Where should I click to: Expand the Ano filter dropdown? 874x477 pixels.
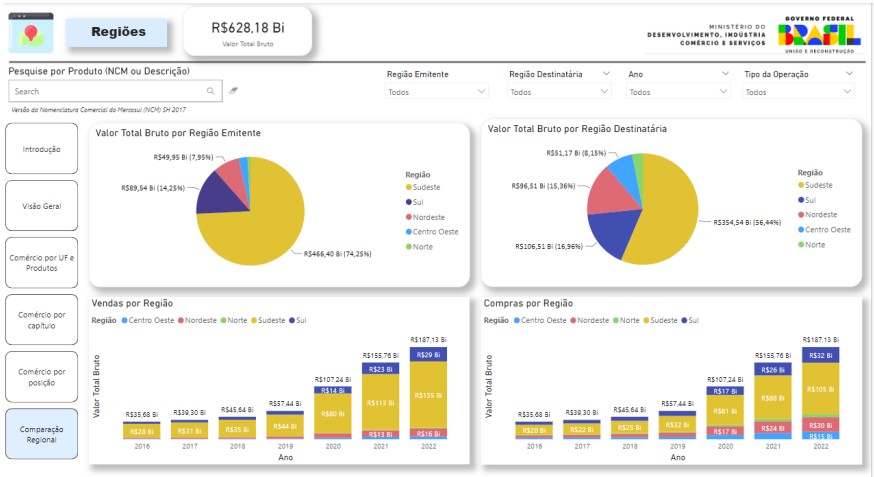click(679, 92)
